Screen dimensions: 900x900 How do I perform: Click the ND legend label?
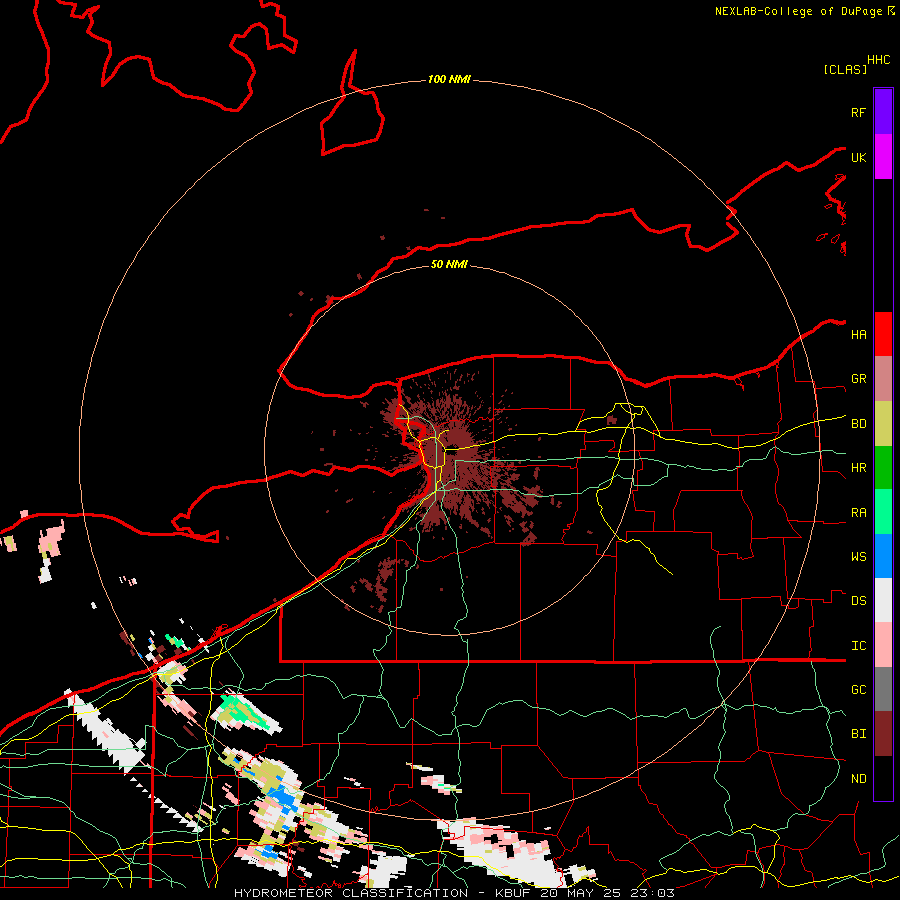pyautogui.click(x=858, y=779)
